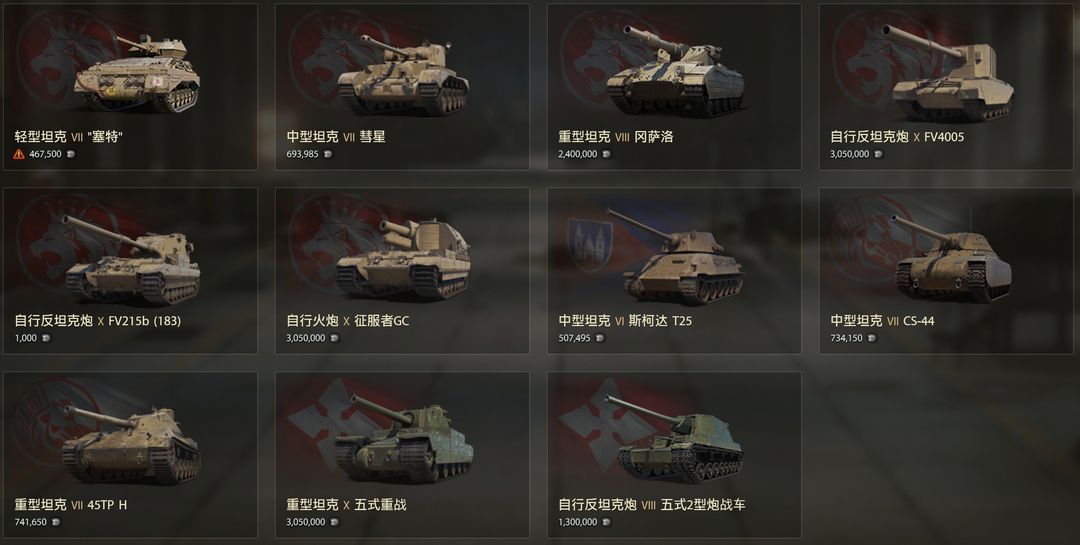Click the 冈萨洛 heavy tank picture
Viewport: 1080px width, 545px height.
point(675,71)
